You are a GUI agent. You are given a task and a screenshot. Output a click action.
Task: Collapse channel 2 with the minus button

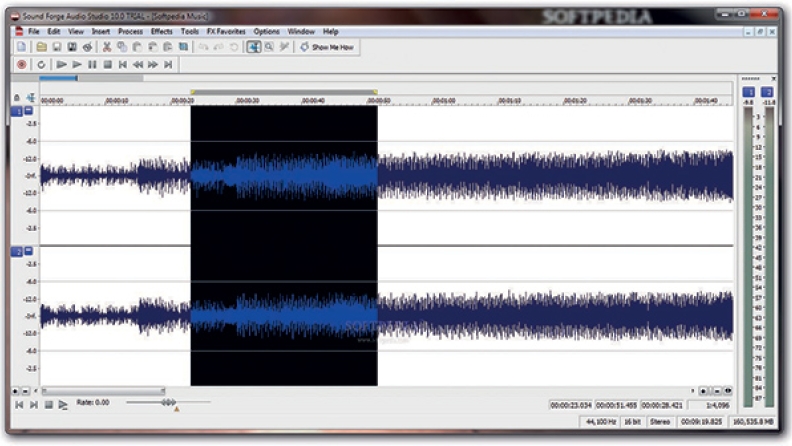[29, 251]
